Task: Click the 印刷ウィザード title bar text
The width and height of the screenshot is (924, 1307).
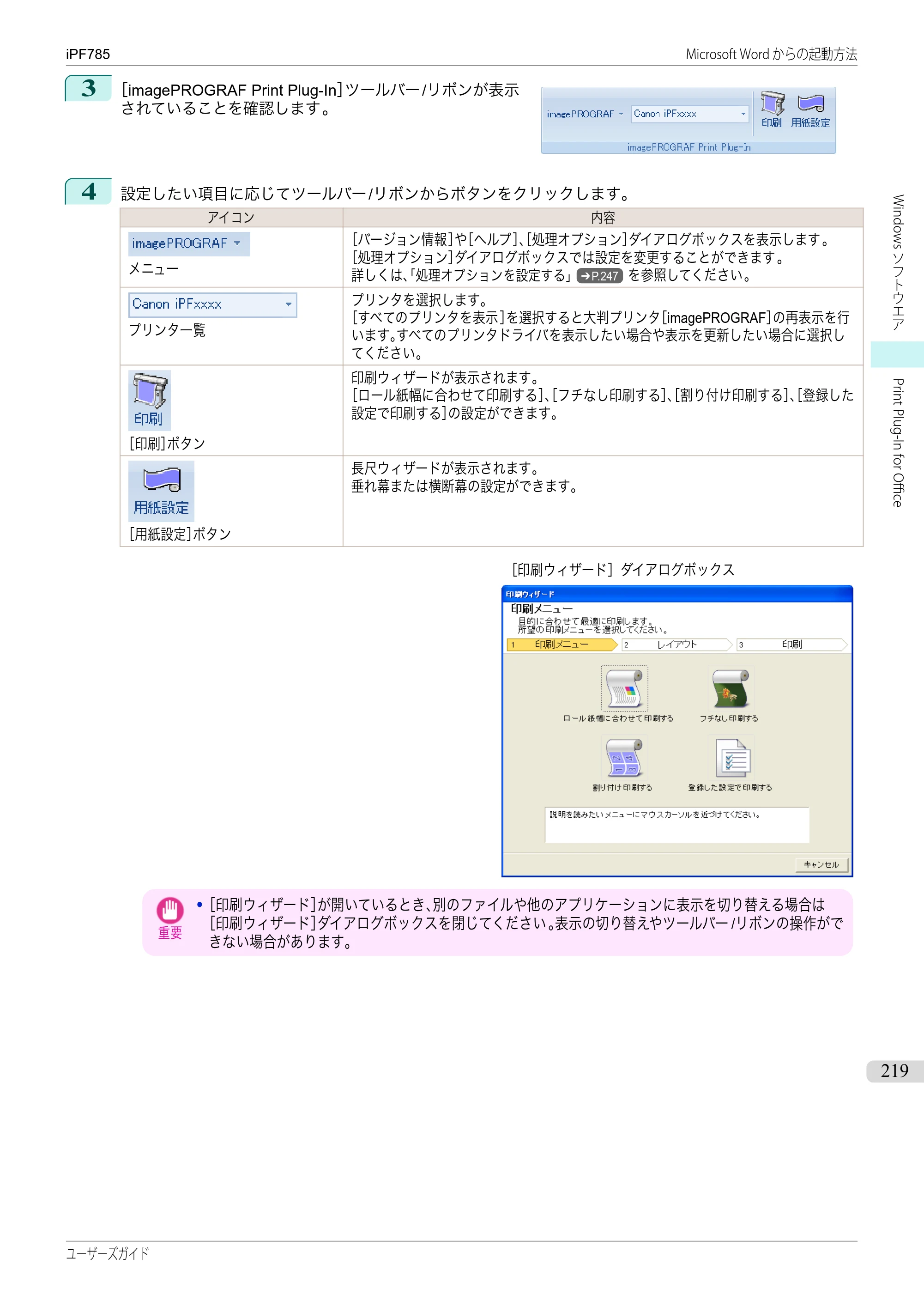Action: click(x=530, y=594)
